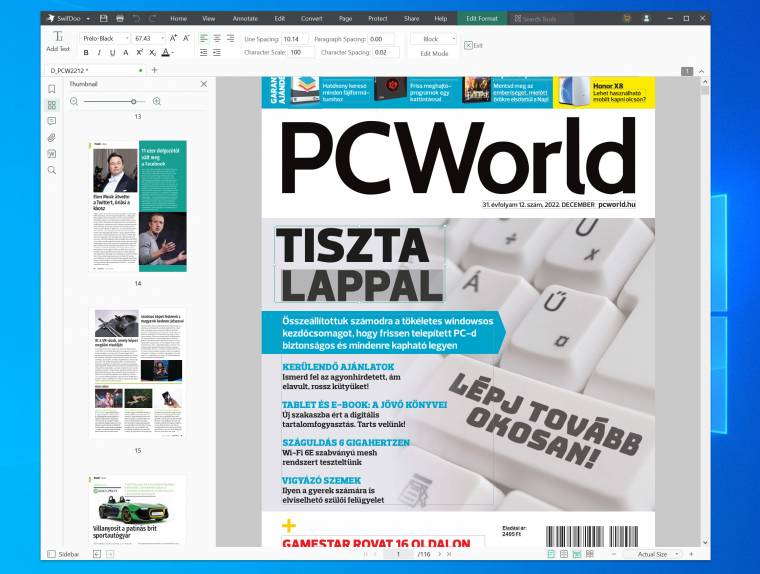The height and width of the screenshot is (574, 760).
Task: Apply subscript formatting
Action: coord(152,52)
